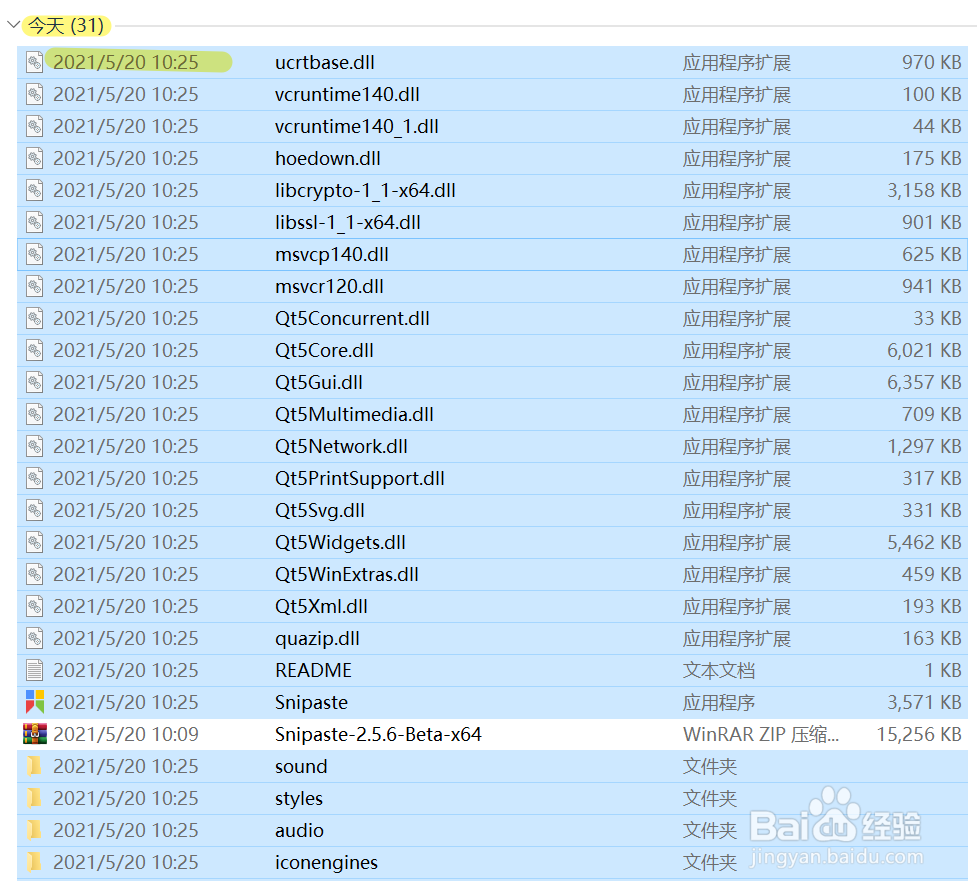
Task: Select the Snipaste-2.5.6-Beta-x64 archive name
Action: point(378,734)
